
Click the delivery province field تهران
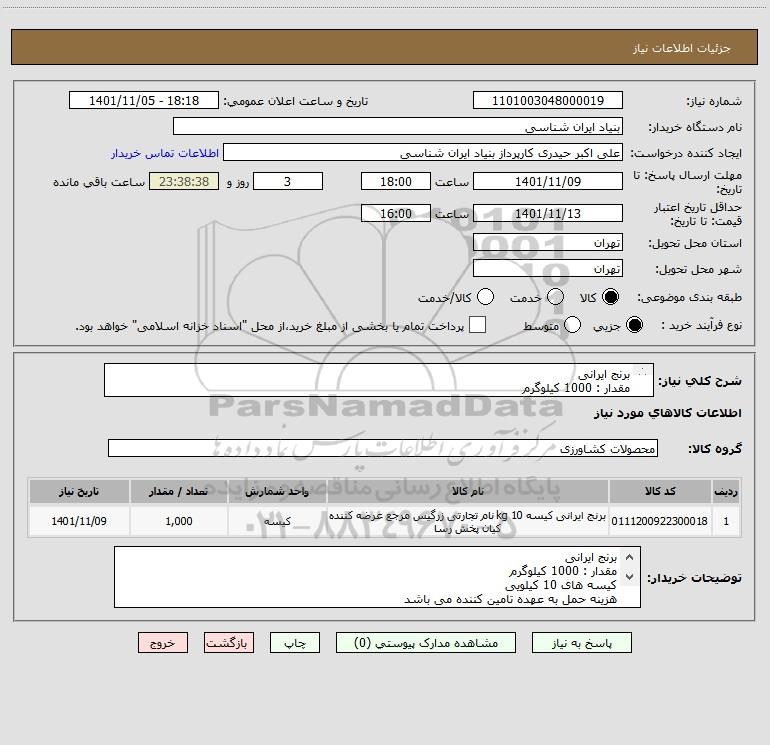coord(548,242)
